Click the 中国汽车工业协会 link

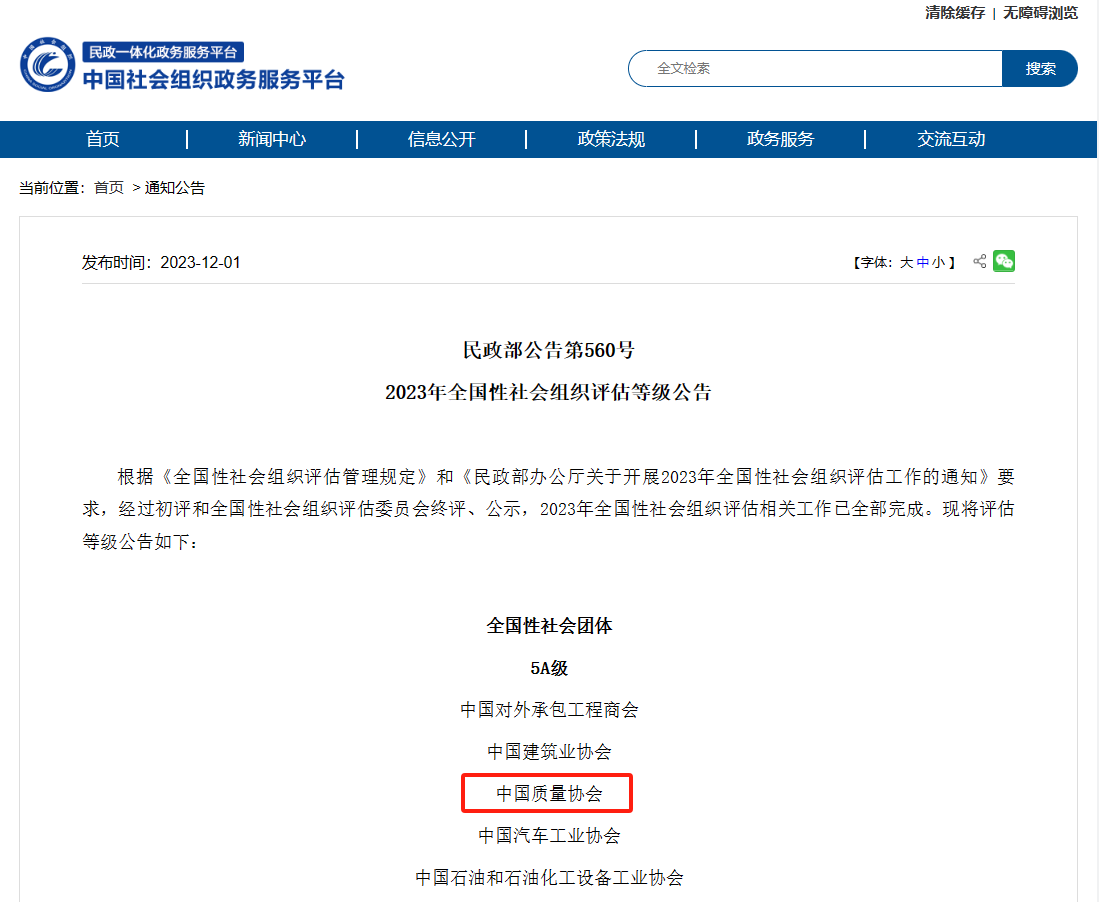click(x=549, y=835)
